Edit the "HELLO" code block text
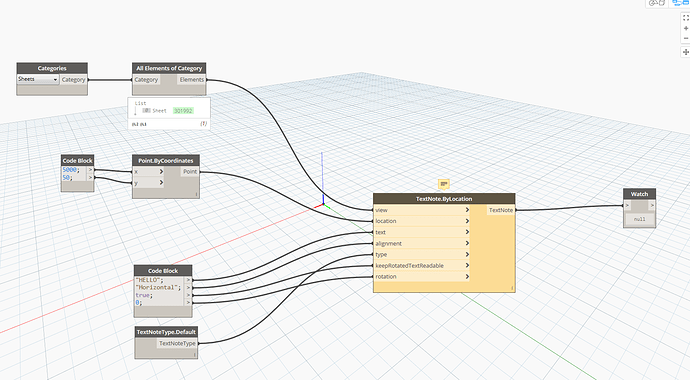The image size is (690, 380). pos(149,280)
